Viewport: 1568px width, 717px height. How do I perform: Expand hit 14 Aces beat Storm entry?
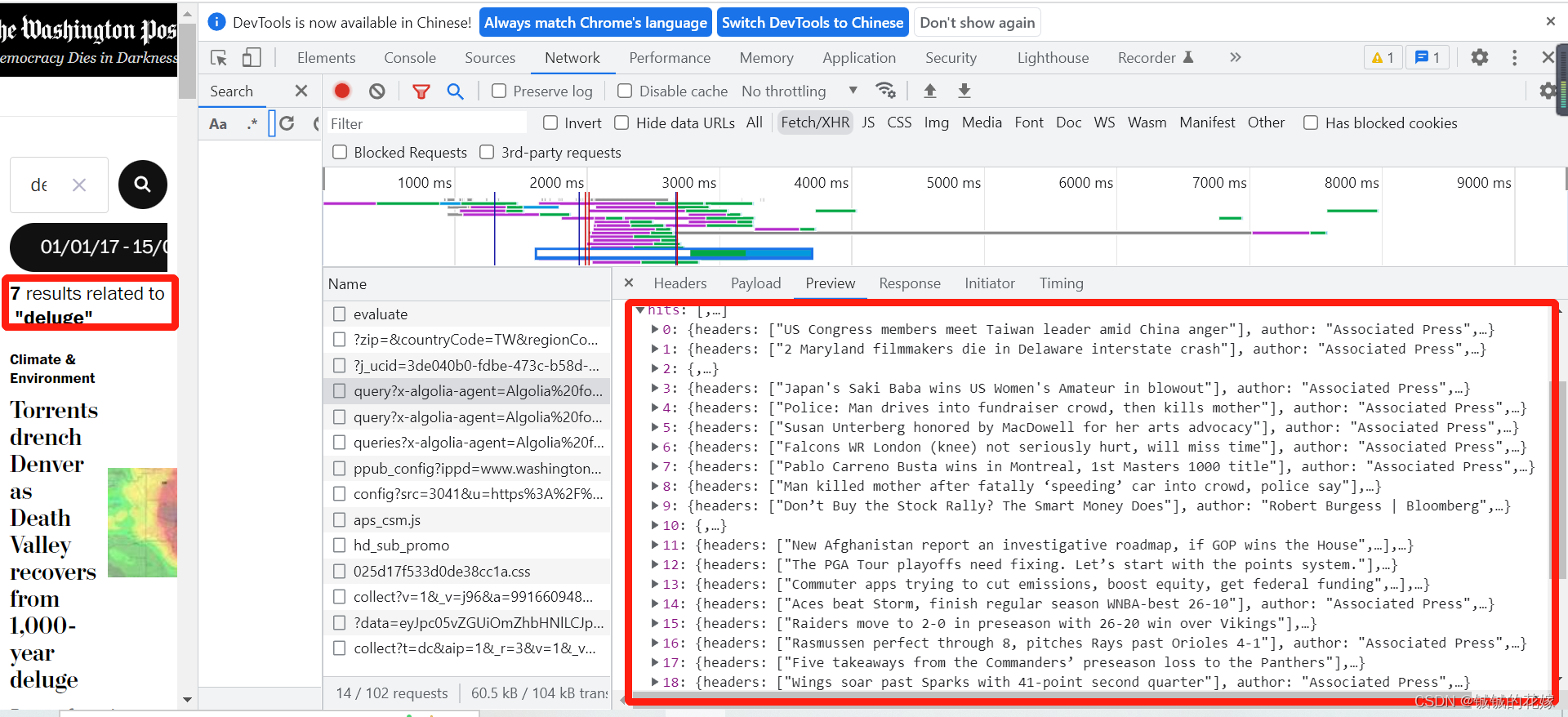[655, 603]
